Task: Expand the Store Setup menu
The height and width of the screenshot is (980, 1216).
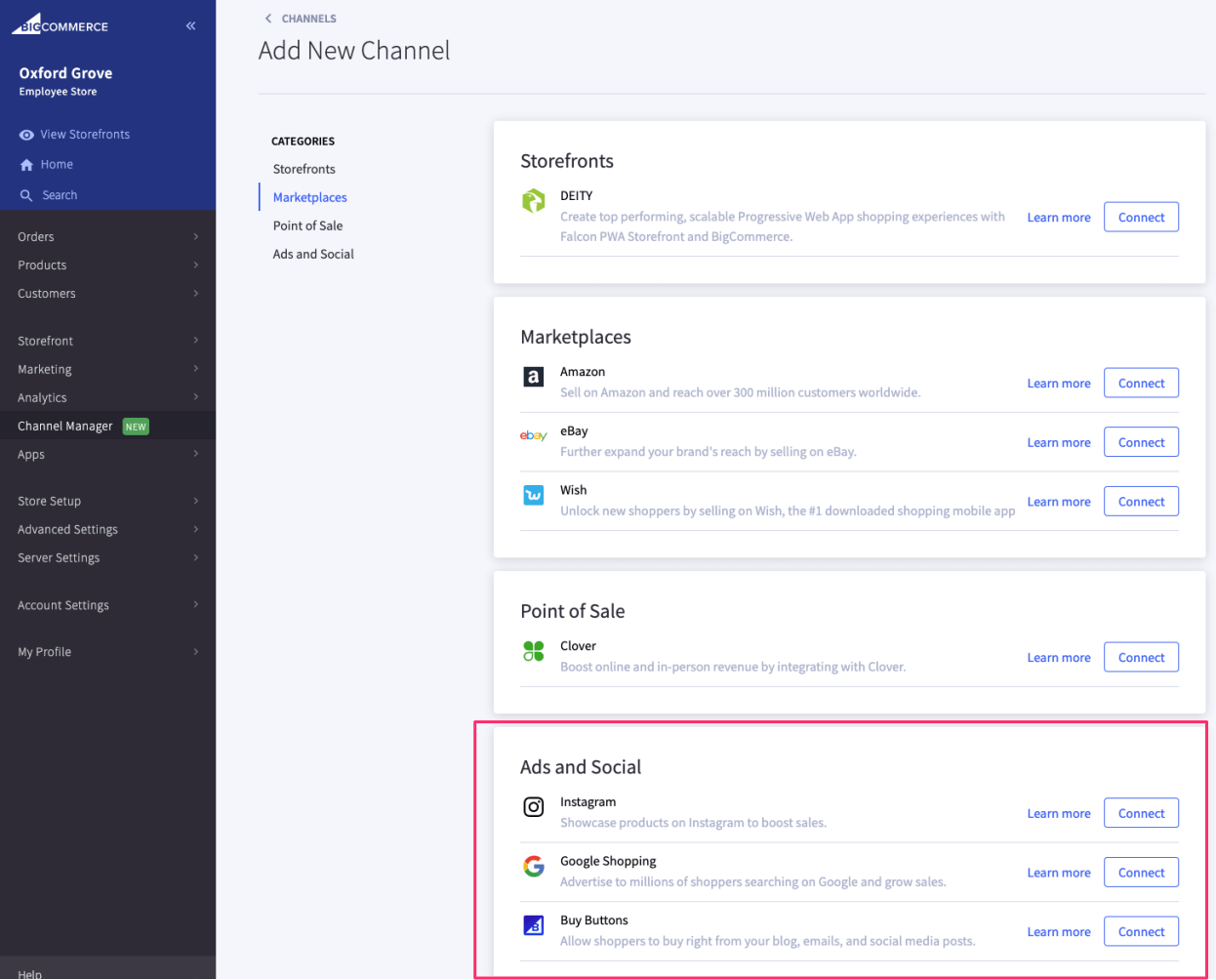Action: tap(107, 501)
